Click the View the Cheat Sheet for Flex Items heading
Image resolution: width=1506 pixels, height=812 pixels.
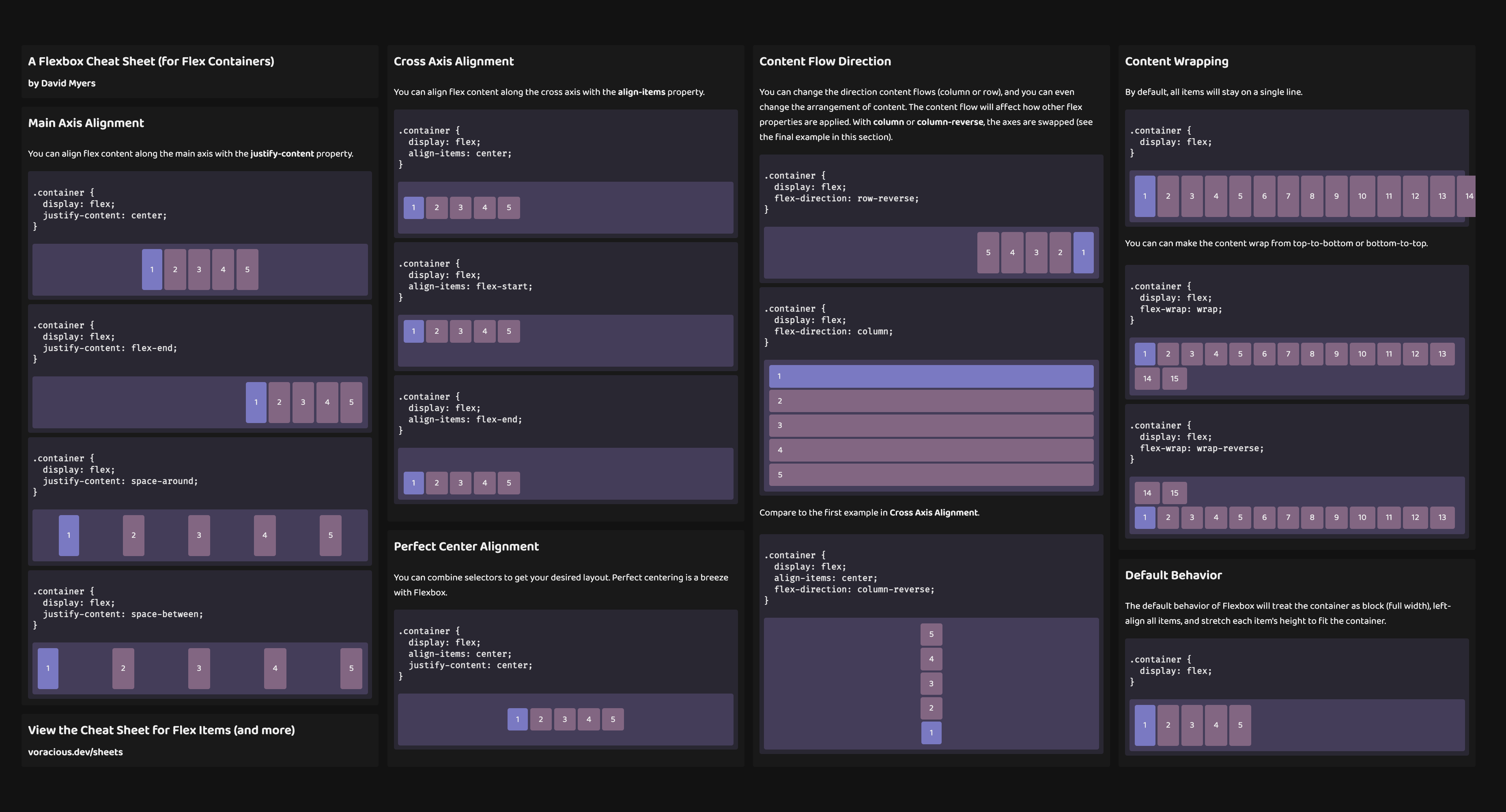pyautogui.click(x=161, y=730)
